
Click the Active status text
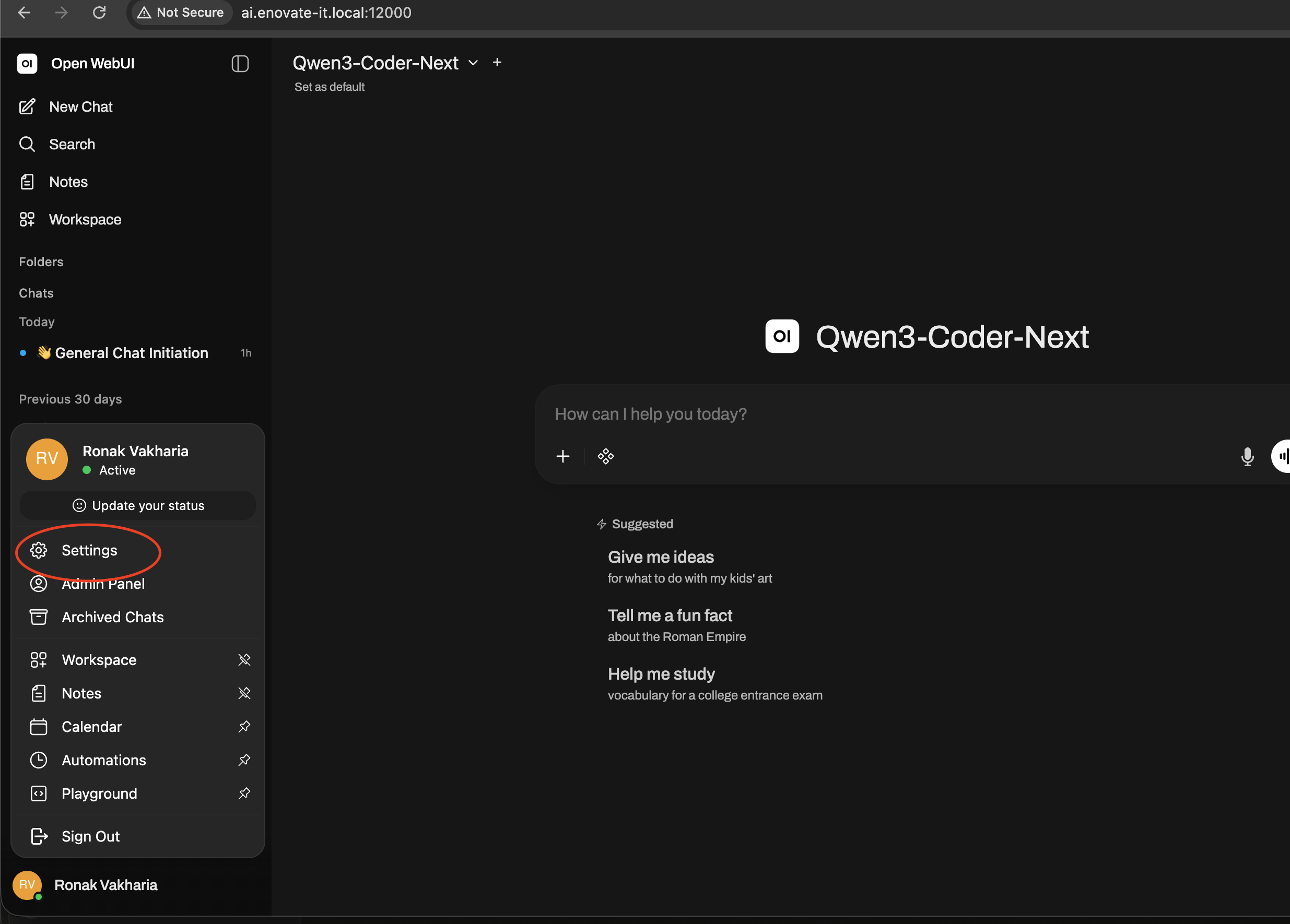pos(117,470)
